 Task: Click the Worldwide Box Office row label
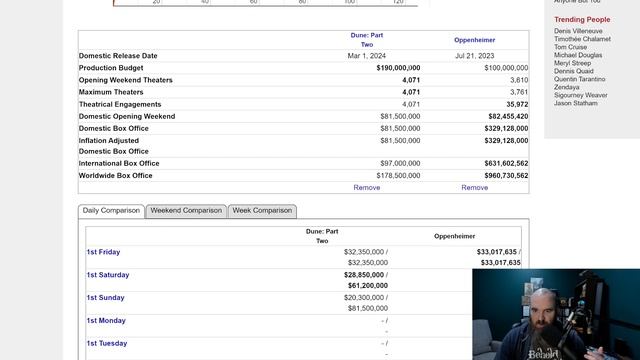[x=116, y=176]
